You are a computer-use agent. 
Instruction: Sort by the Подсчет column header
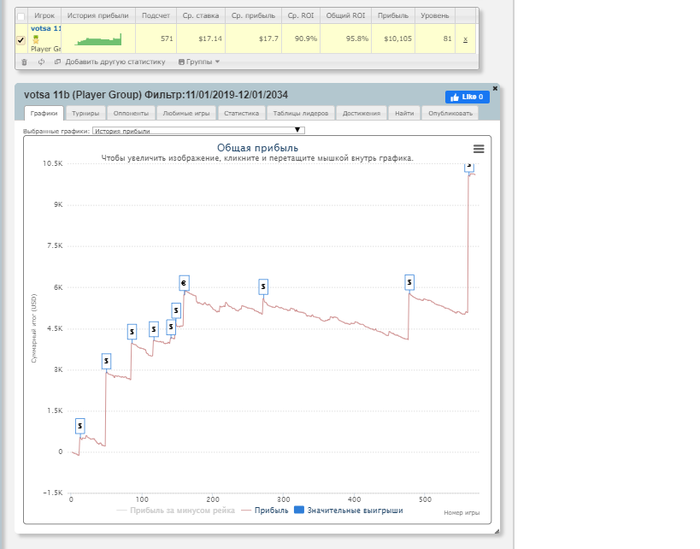pos(156,16)
